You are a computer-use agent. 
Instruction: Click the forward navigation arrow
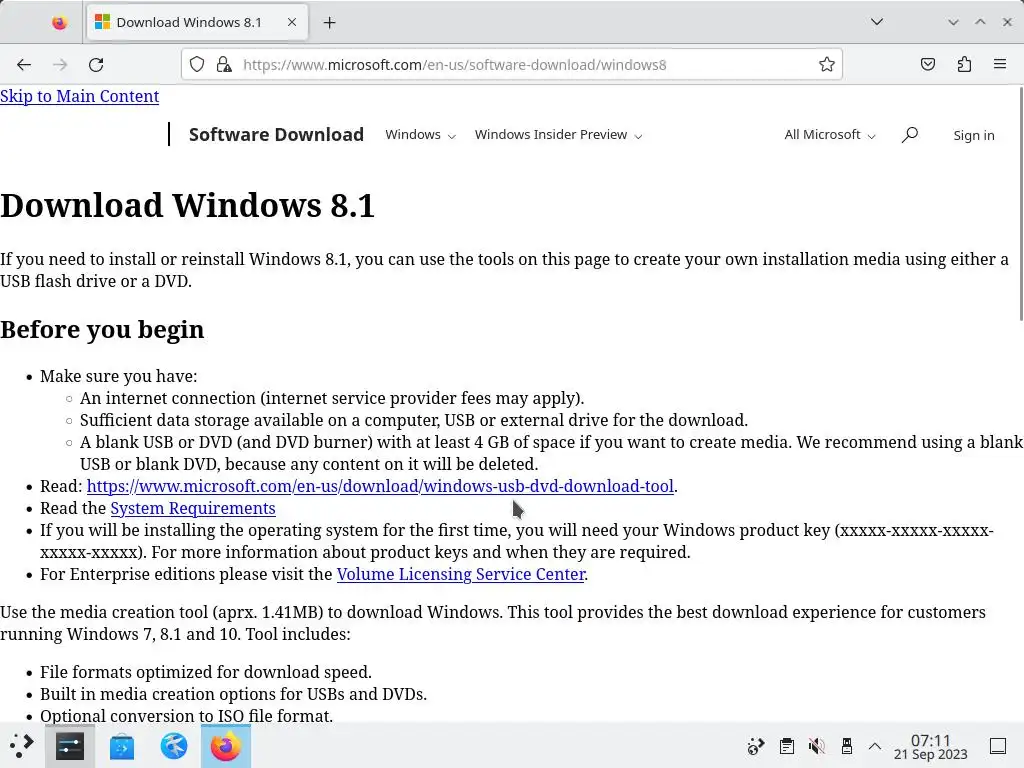(x=60, y=65)
